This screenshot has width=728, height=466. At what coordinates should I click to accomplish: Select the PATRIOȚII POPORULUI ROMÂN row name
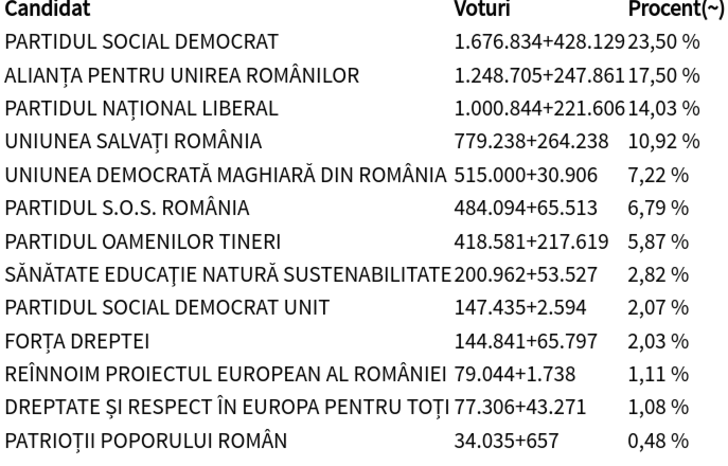click(x=145, y=439)
